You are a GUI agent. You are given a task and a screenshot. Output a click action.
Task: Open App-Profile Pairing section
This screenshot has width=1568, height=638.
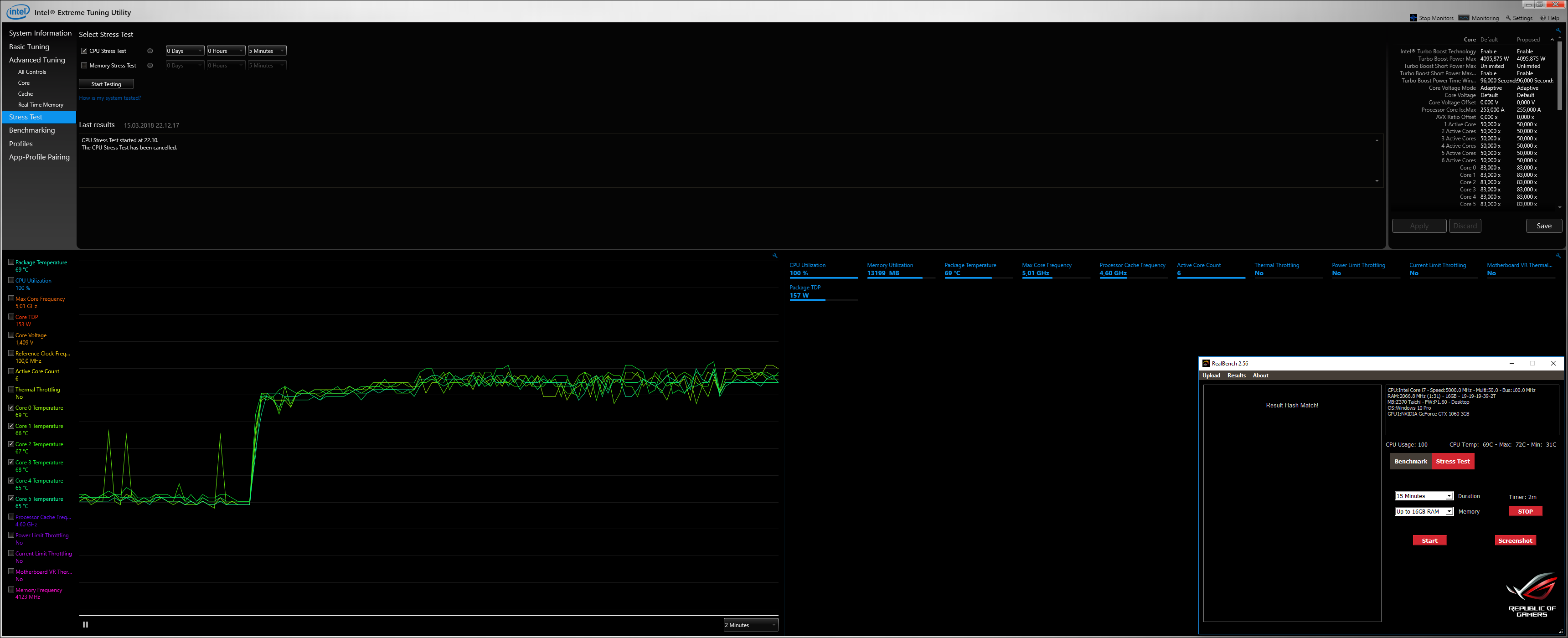40,157
